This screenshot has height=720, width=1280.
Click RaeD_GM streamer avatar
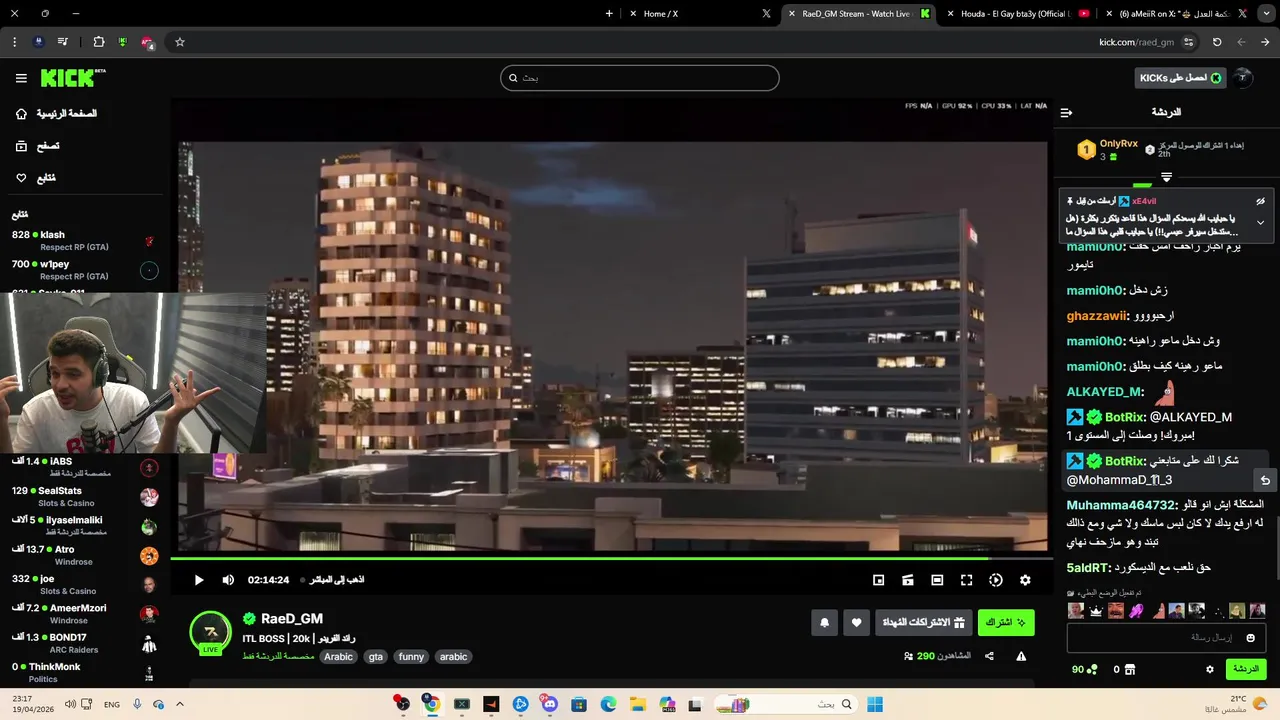point(211,633)
